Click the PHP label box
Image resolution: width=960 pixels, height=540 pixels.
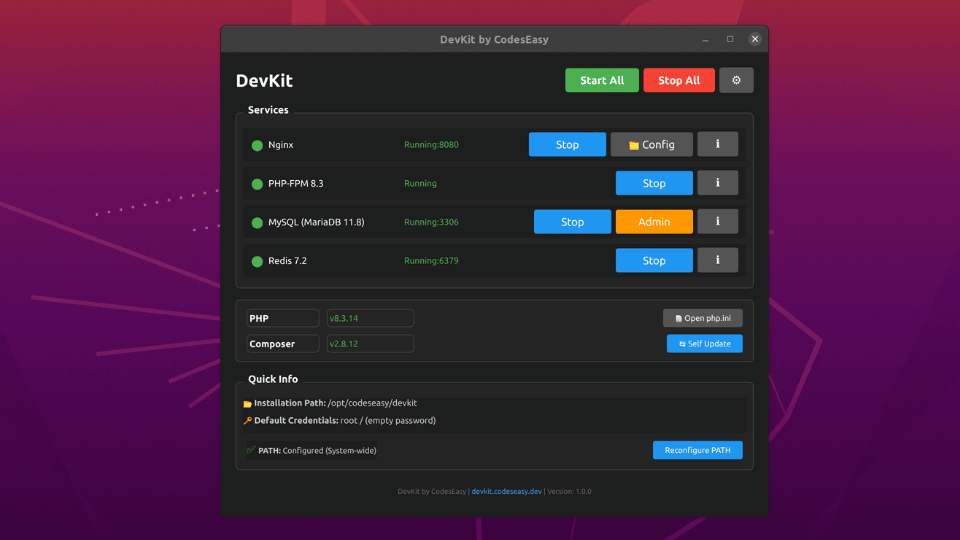pos(282,318)
